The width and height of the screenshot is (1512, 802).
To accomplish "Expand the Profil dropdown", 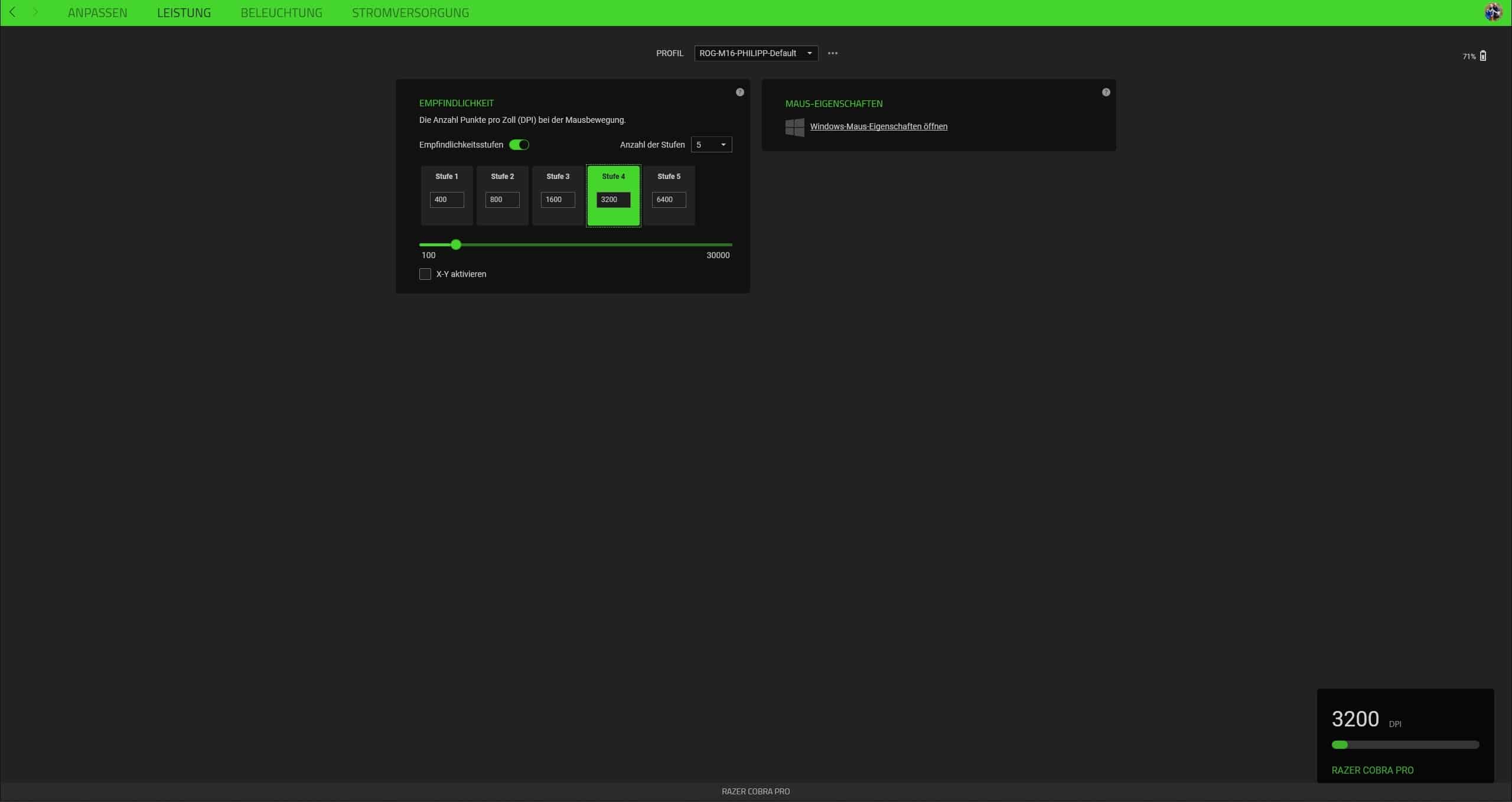I will [x=756, y=53].
